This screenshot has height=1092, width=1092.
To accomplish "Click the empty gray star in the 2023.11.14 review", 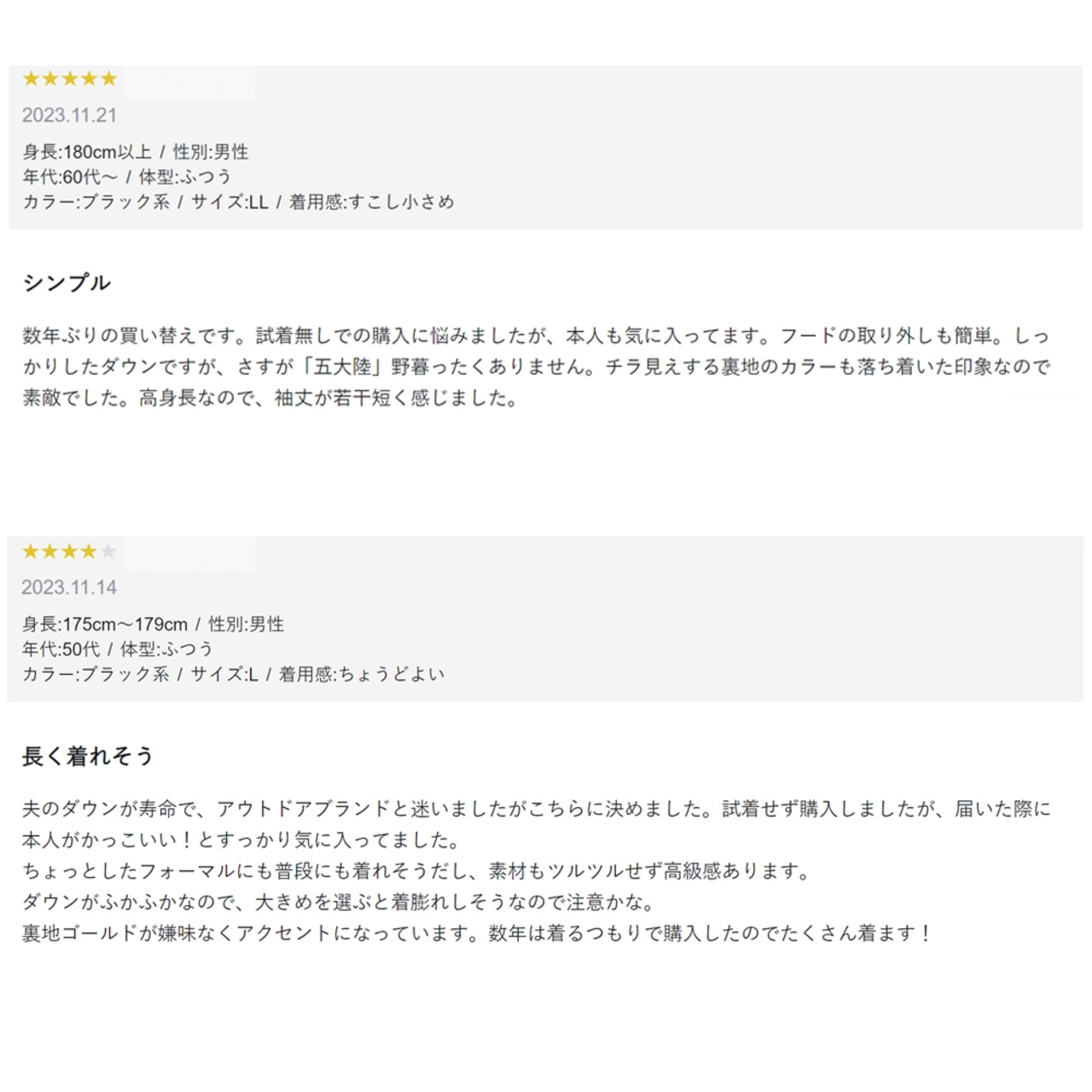I will coord(108,552).
